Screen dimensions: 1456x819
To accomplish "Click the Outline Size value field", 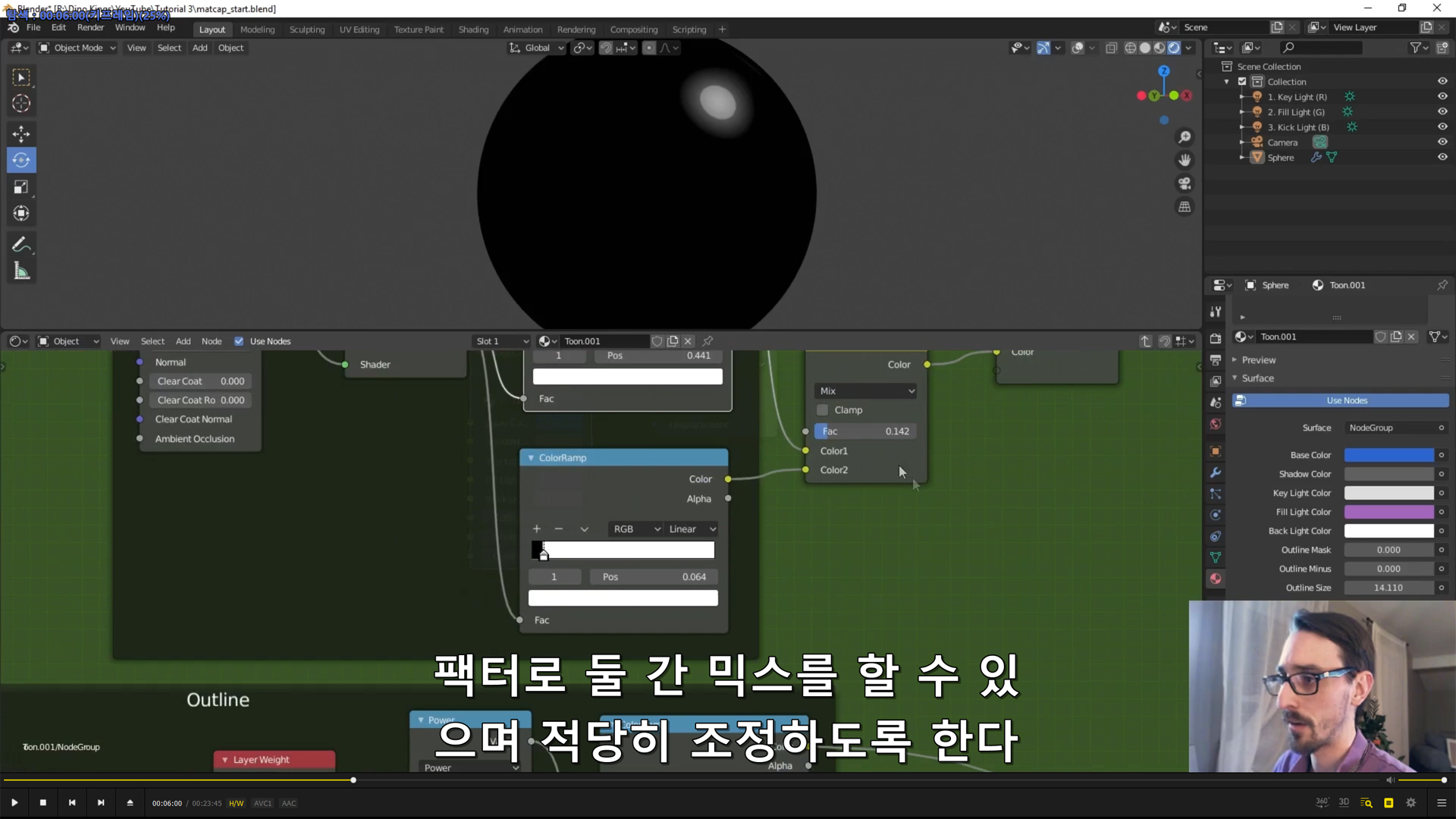I will 1389,588.
